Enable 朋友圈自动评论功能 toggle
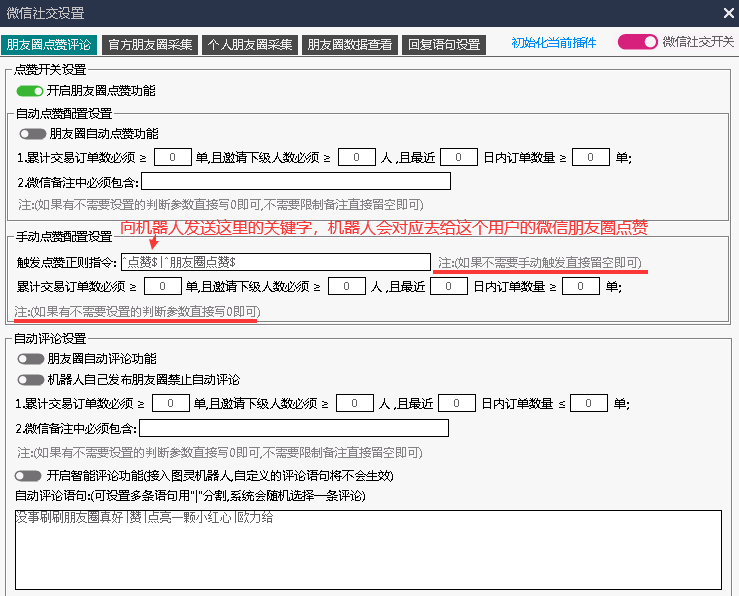 (x=30, y=359)
